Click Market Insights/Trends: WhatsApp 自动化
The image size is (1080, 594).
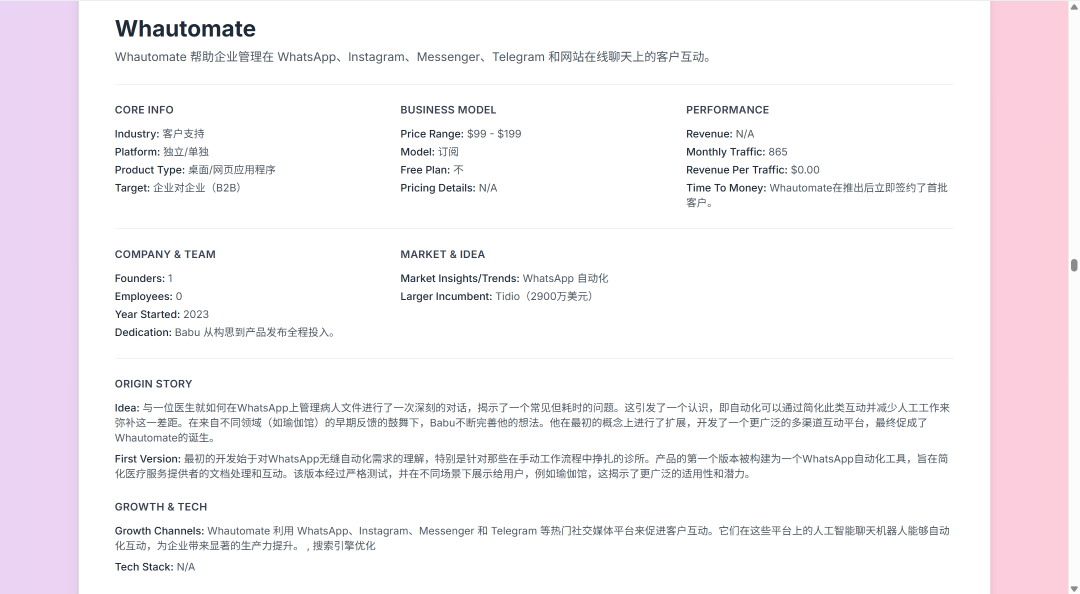tap(504, 278)
